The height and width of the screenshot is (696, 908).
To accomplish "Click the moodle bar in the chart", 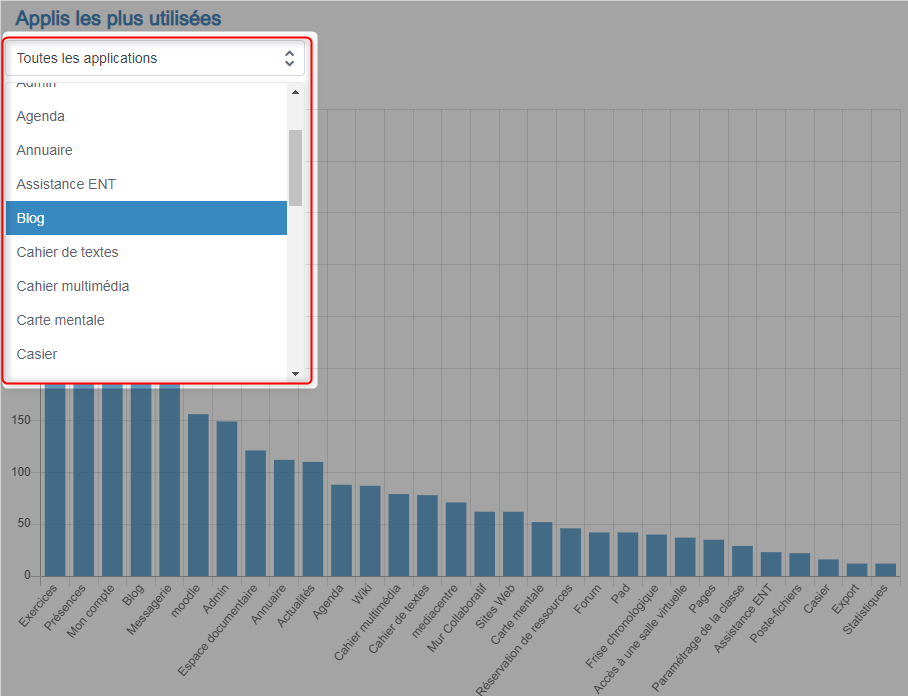I will pyautogui.click(x=199, y=495).
